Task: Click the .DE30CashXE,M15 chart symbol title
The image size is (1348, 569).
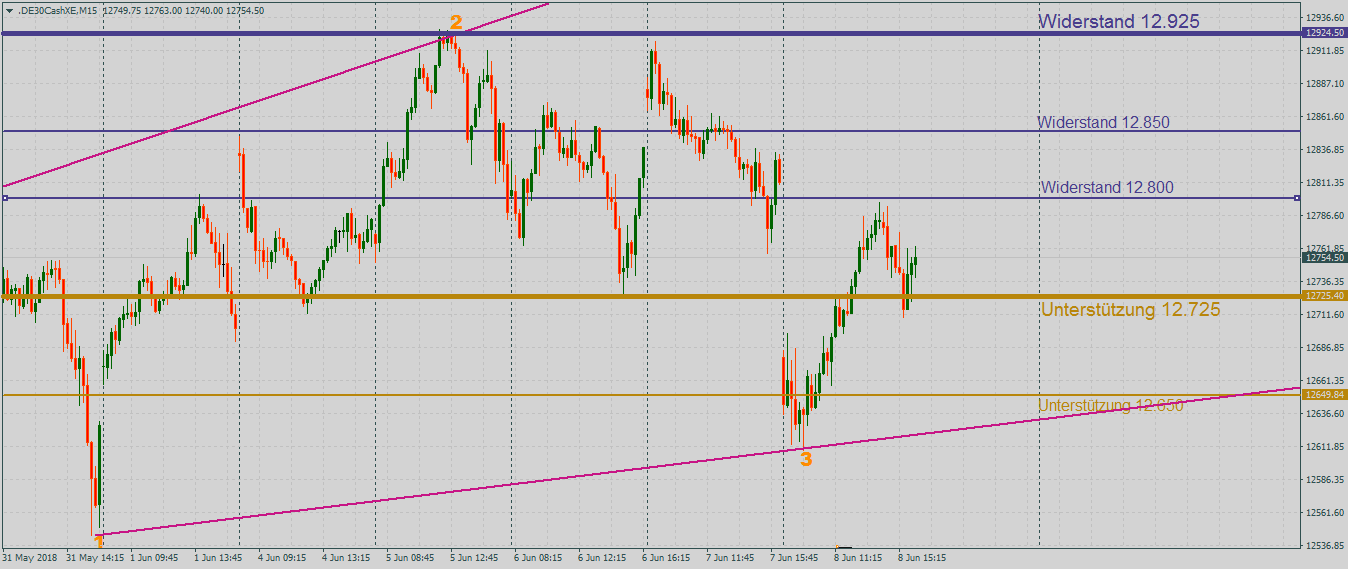Action: 57,10
